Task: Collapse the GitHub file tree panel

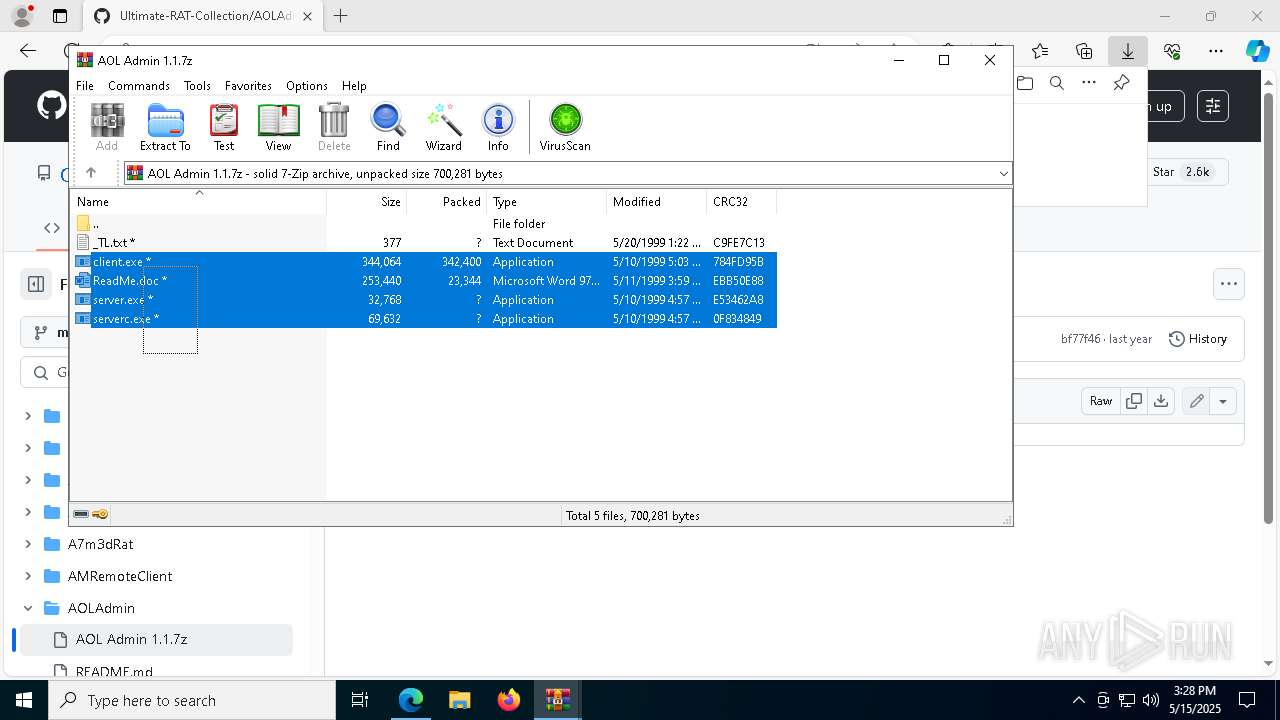Action: point(36,284)
